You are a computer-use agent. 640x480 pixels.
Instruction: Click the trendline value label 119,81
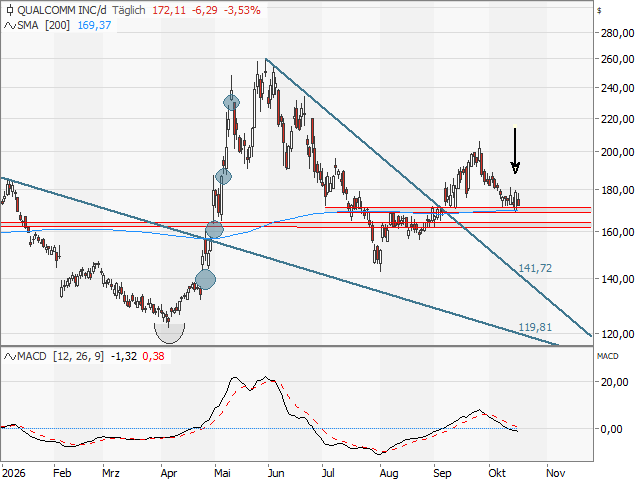535,327
